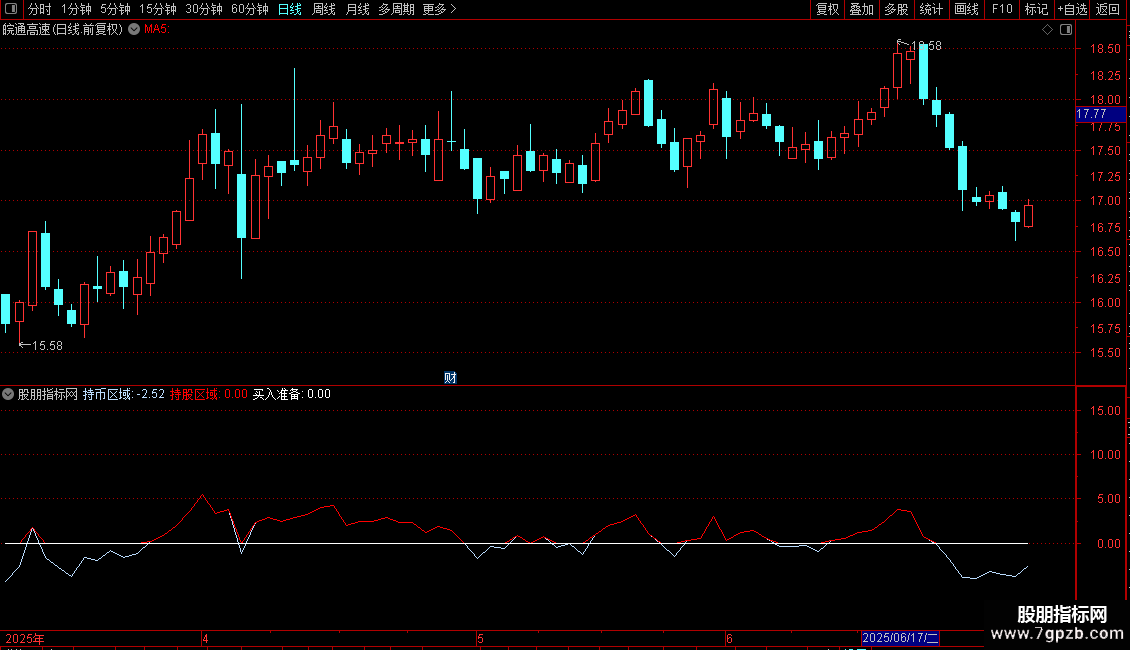Select the 1分钟 period tab
Screen dimensions: 1130x650
pos(76,9)
